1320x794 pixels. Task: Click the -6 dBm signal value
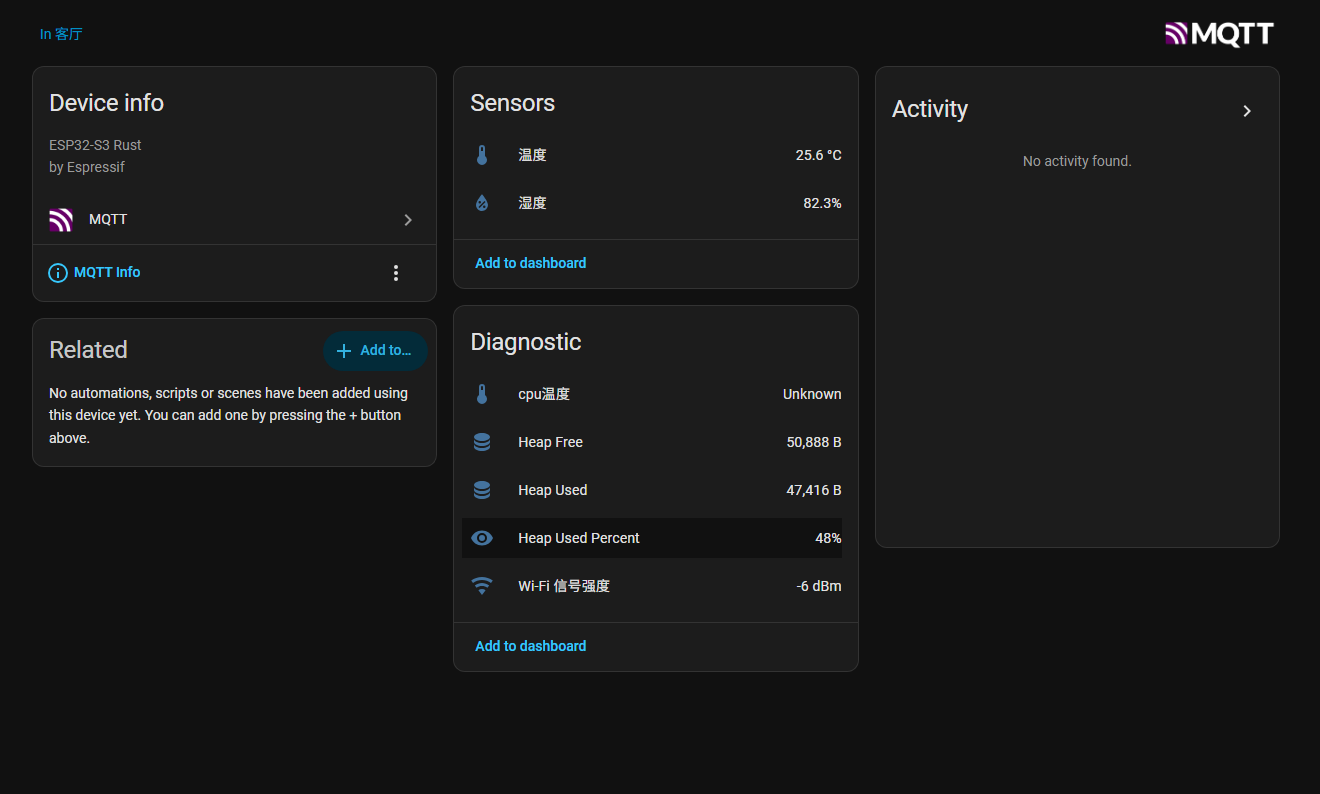pos(819,586)
